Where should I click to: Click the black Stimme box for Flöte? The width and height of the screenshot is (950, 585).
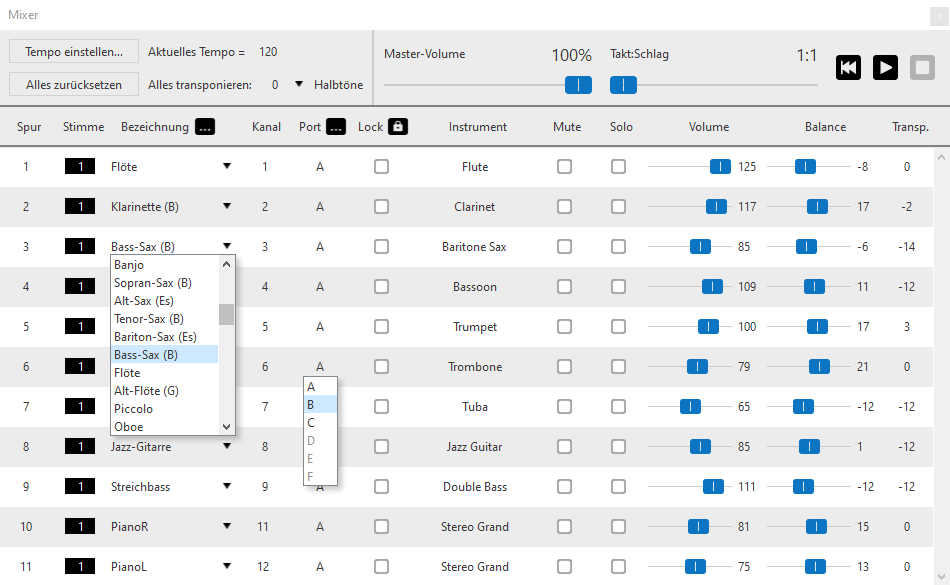click(x=79, y=167)
